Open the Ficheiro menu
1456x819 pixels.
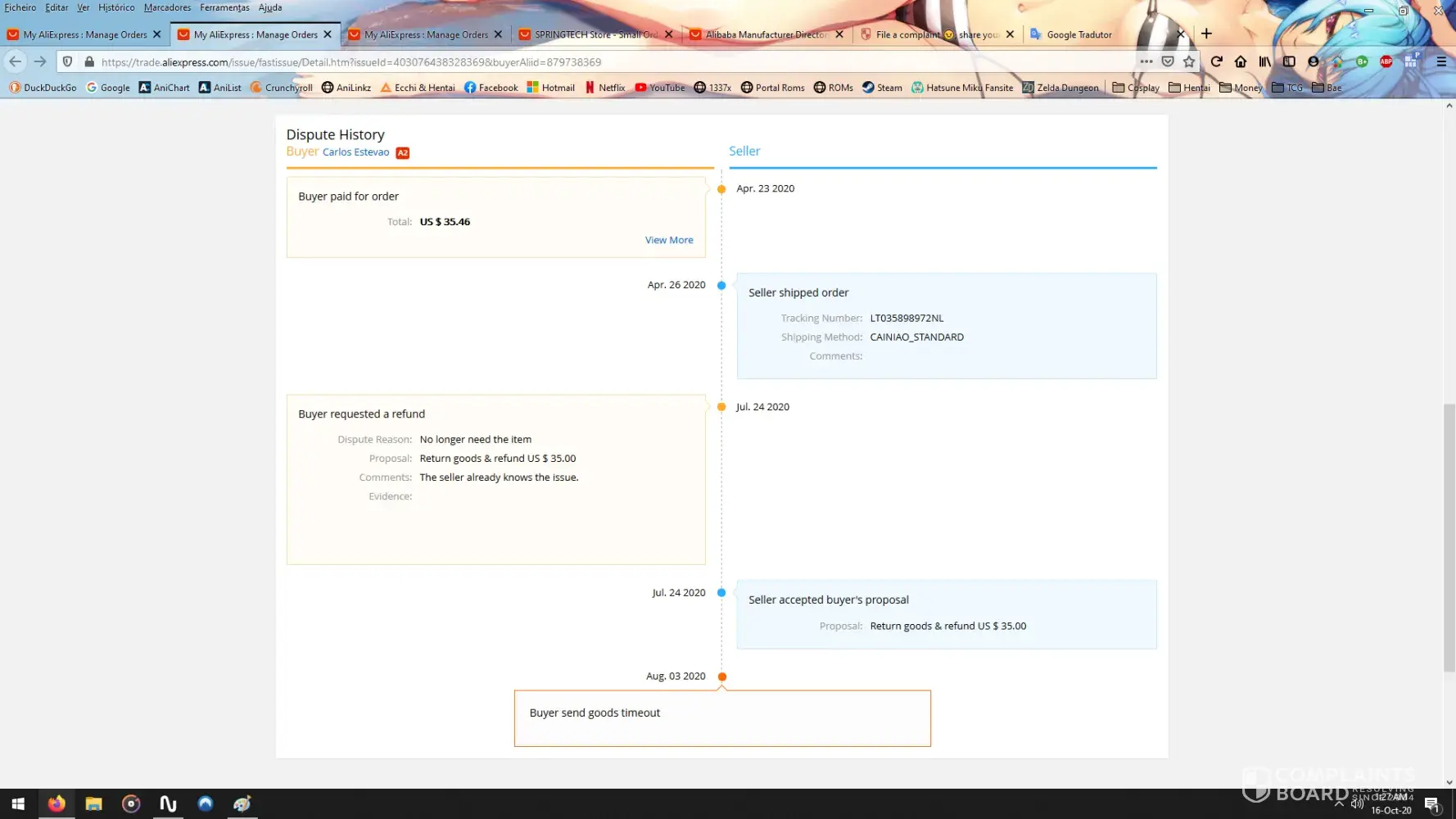coord(20,7)
